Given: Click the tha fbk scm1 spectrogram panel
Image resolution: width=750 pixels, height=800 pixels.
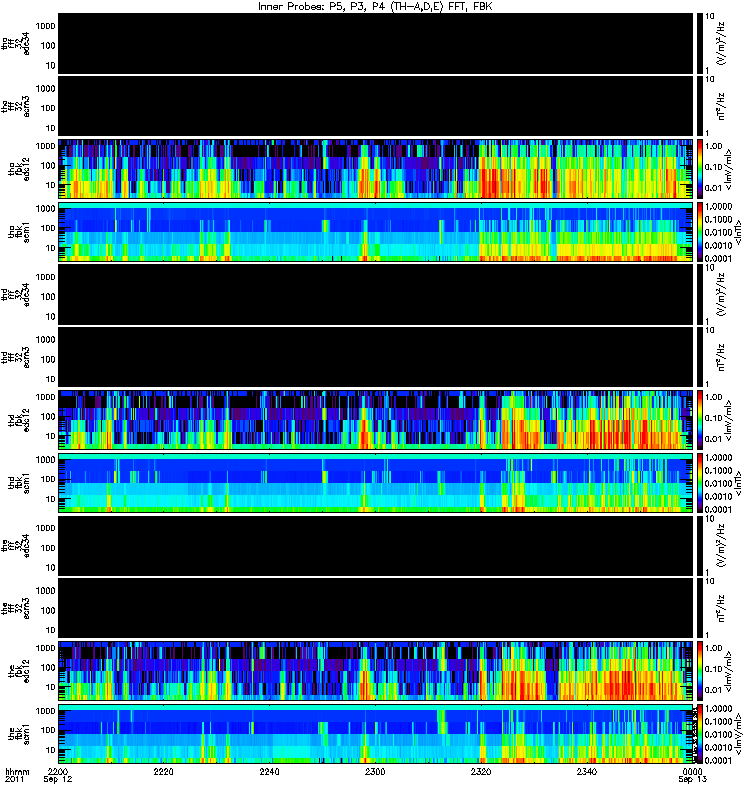Looking at the screenshot, I should click(376, 232).
